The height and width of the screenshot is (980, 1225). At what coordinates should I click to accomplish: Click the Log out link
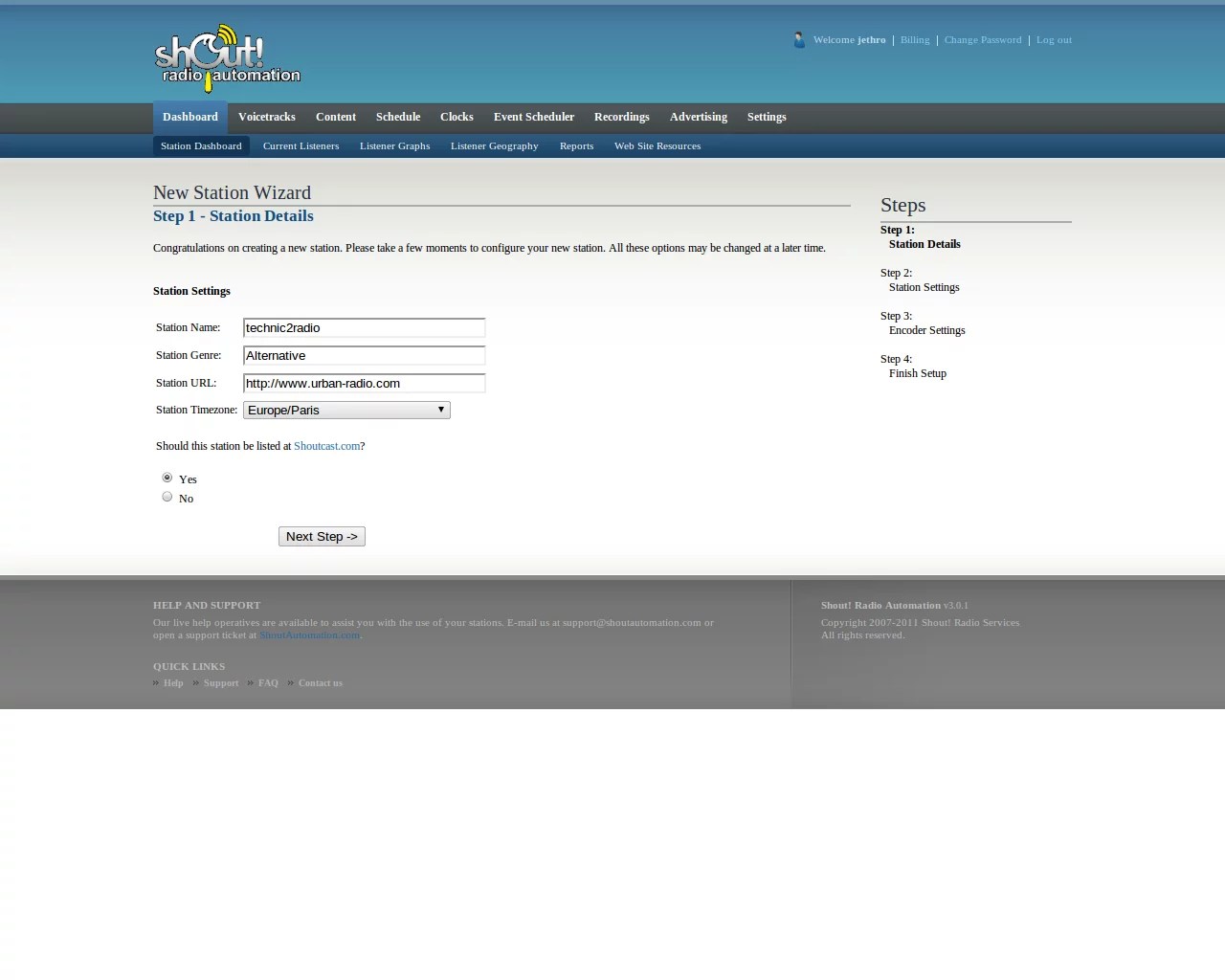click(x=1054, y=40)
